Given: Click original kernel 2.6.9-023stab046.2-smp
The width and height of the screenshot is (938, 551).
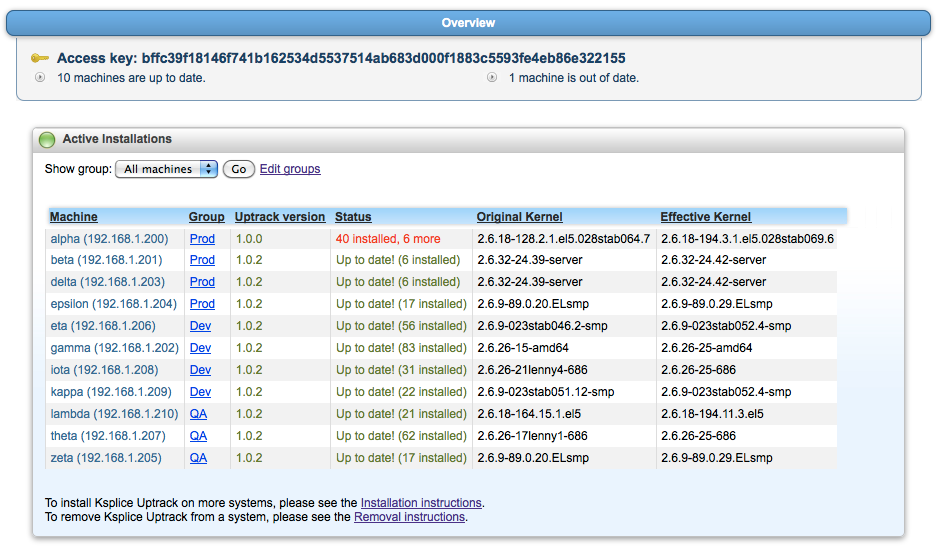Looking at the screenshot, I should coord(542,326).
